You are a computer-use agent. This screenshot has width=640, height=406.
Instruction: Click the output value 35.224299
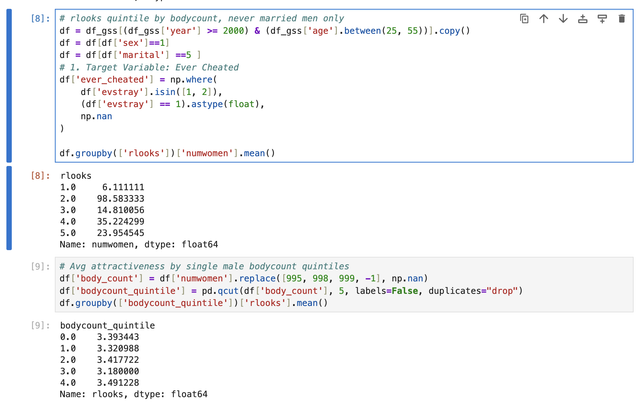pyautogui.click(x=120, y=222)
